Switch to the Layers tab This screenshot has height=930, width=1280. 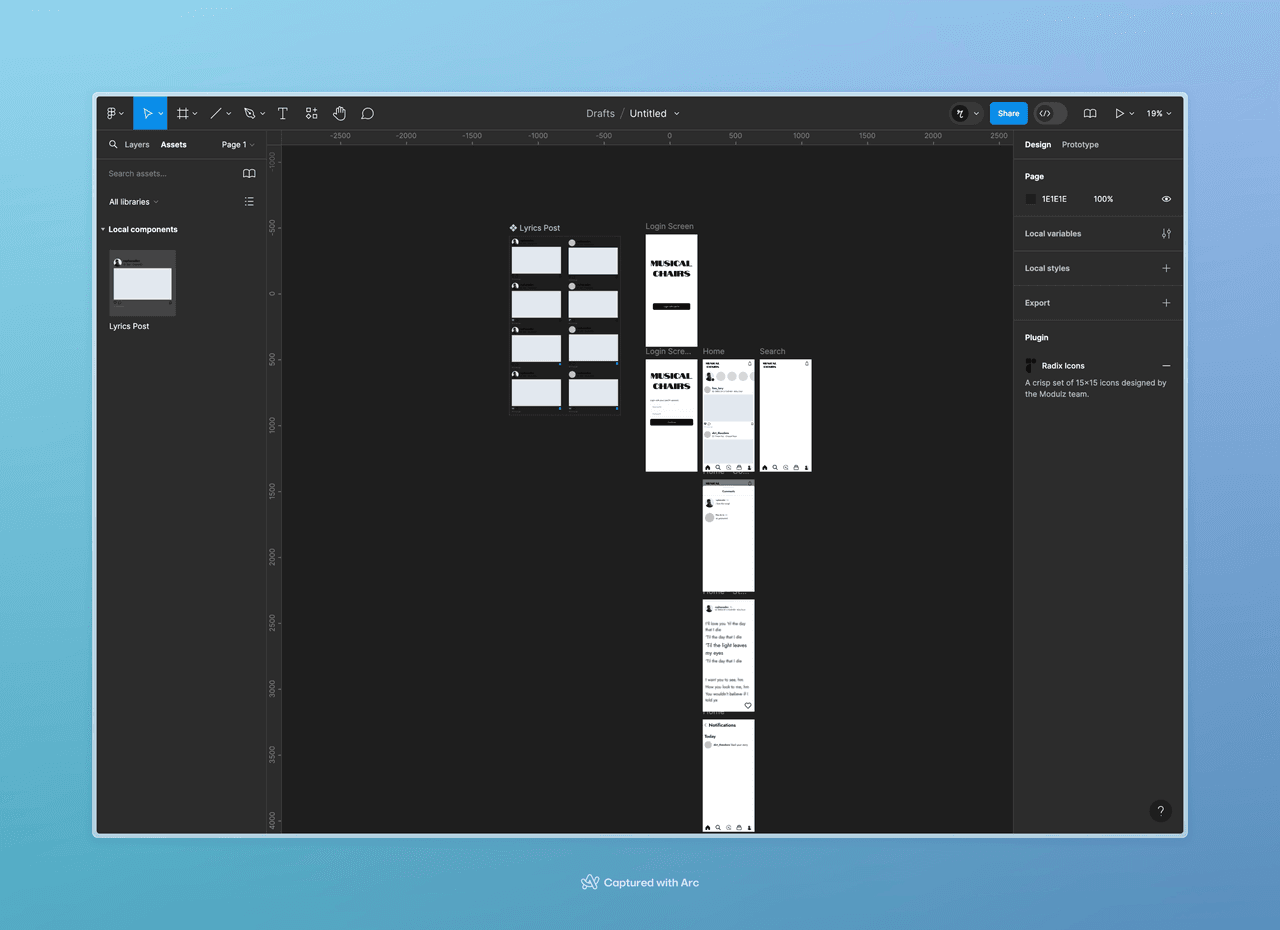click(x=137, y=145)
